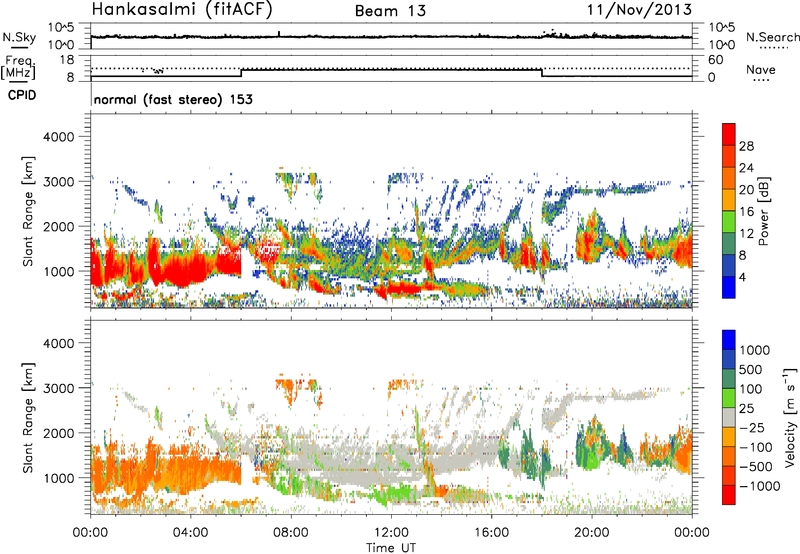Click the '3000' tick in velocity panel
800x554 pixels.
[58, 388]
